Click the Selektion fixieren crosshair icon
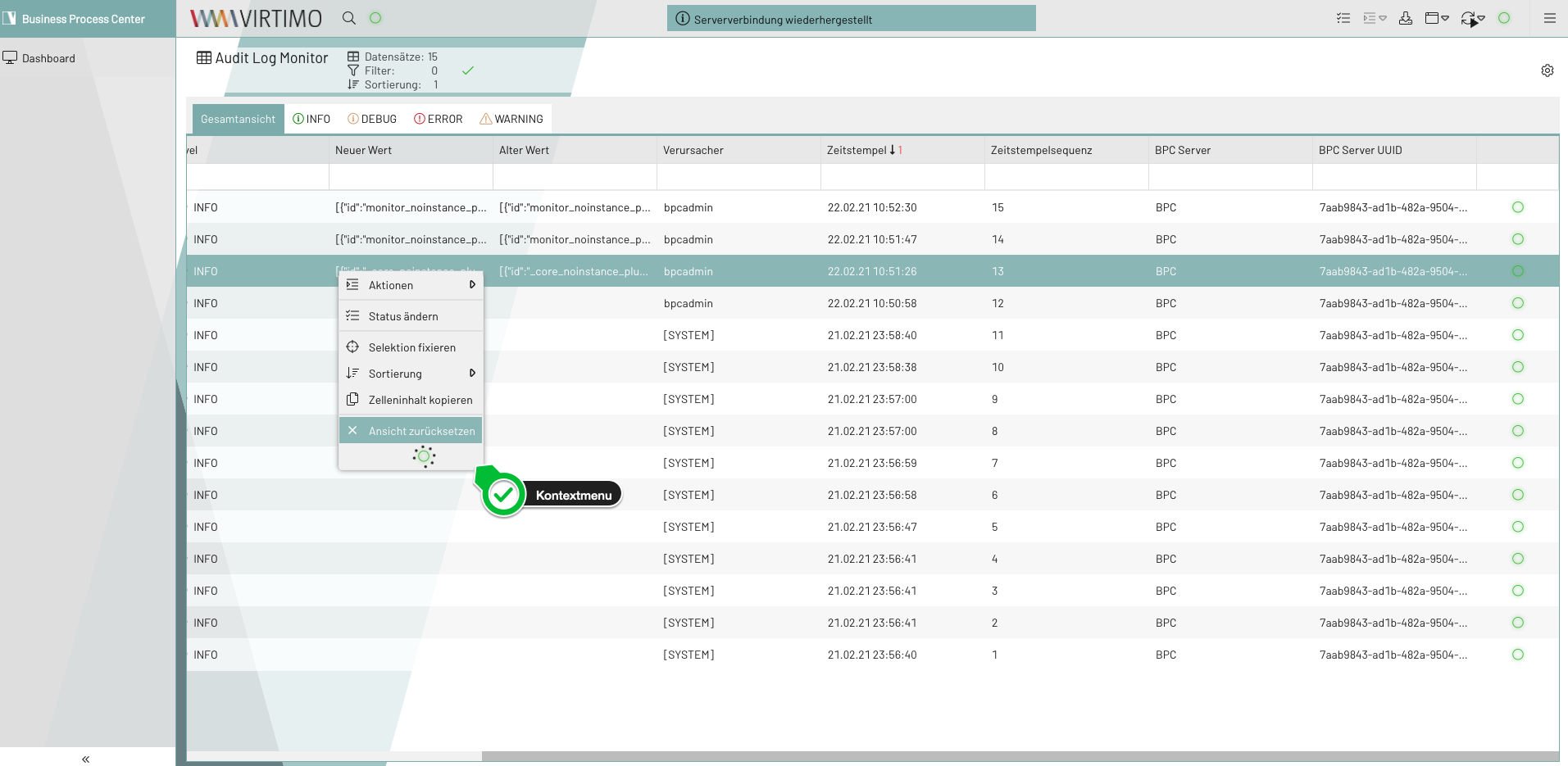 pos(352,347)
